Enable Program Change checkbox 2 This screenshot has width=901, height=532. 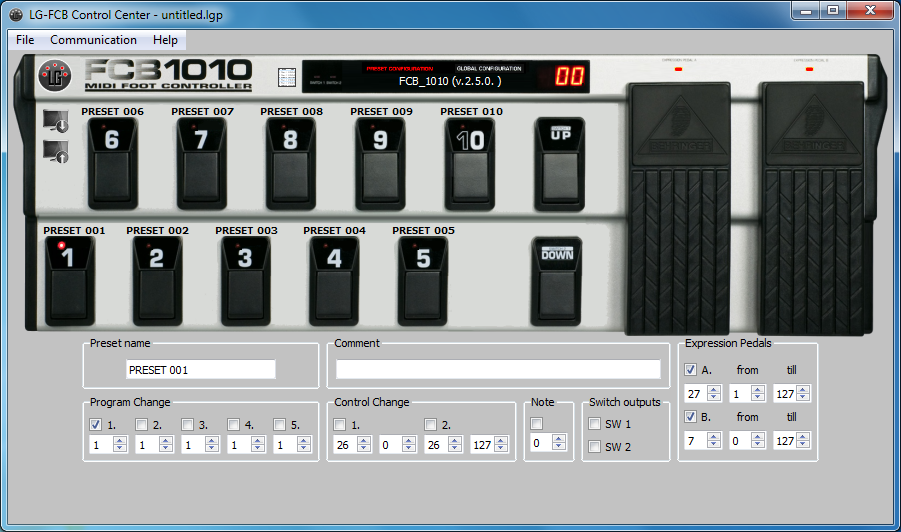(142, 424)
